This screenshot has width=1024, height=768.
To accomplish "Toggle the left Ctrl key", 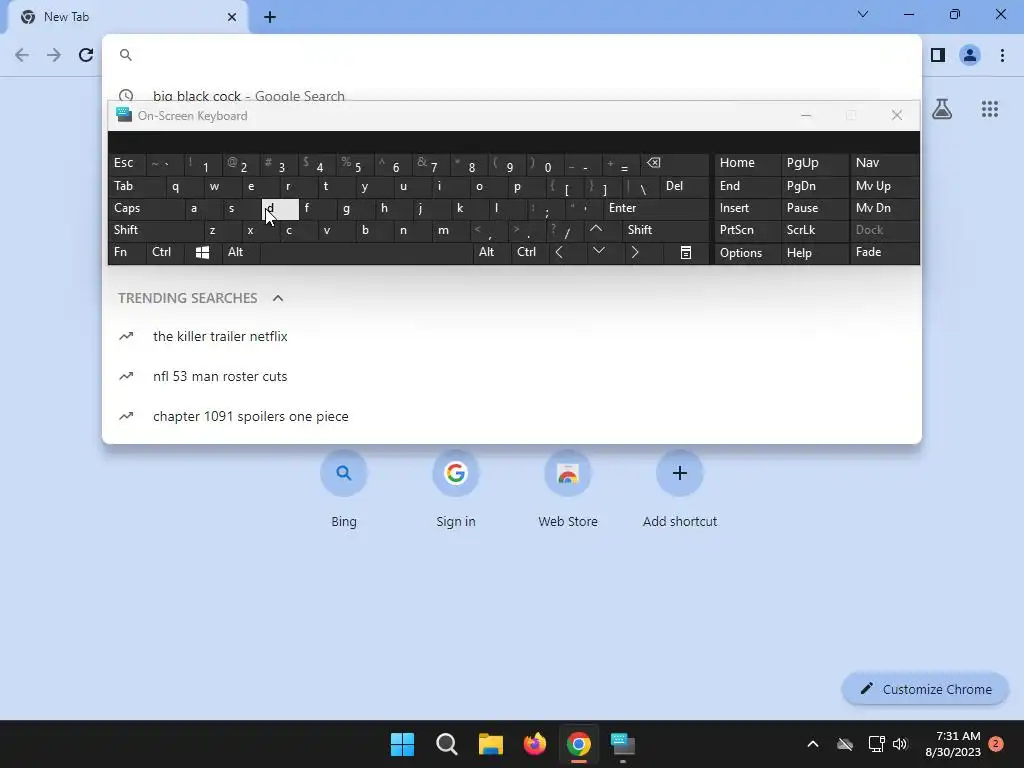I will pos(165,252).
